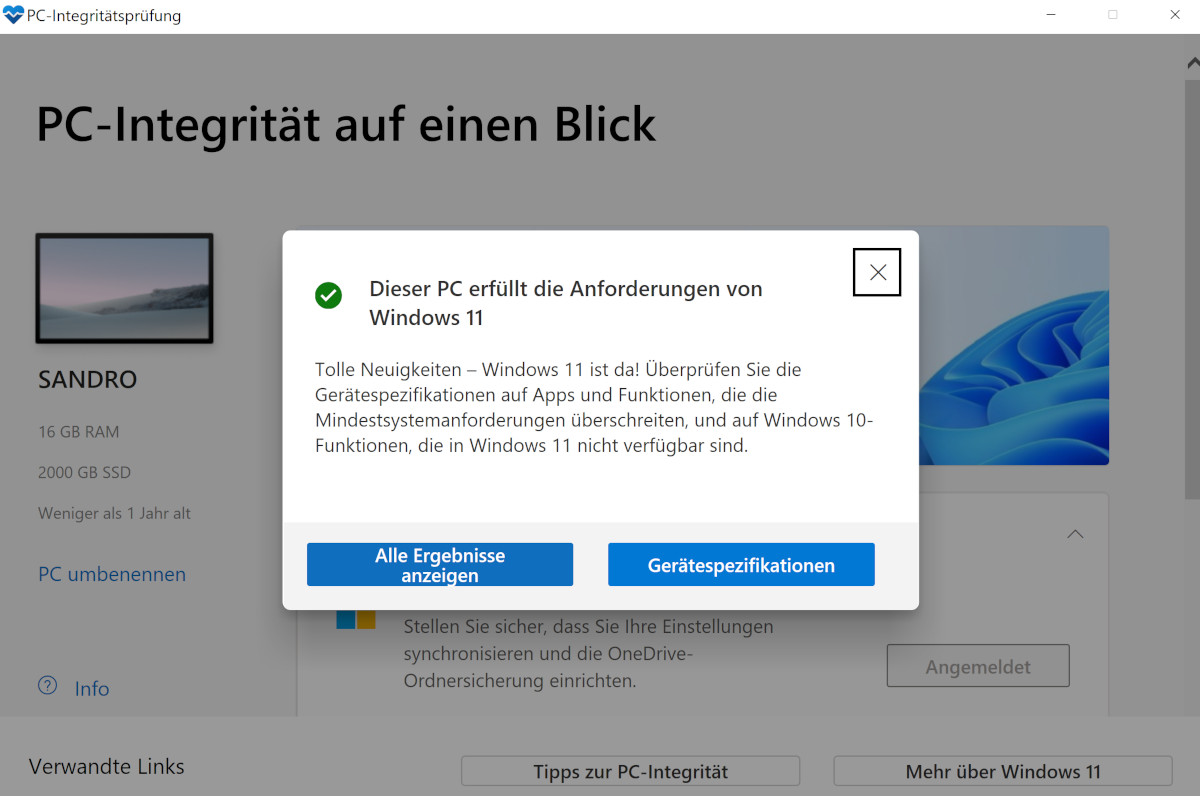Click the PC desktop thumbnail image
This screenshot has width=1200, height=796.
124,288
